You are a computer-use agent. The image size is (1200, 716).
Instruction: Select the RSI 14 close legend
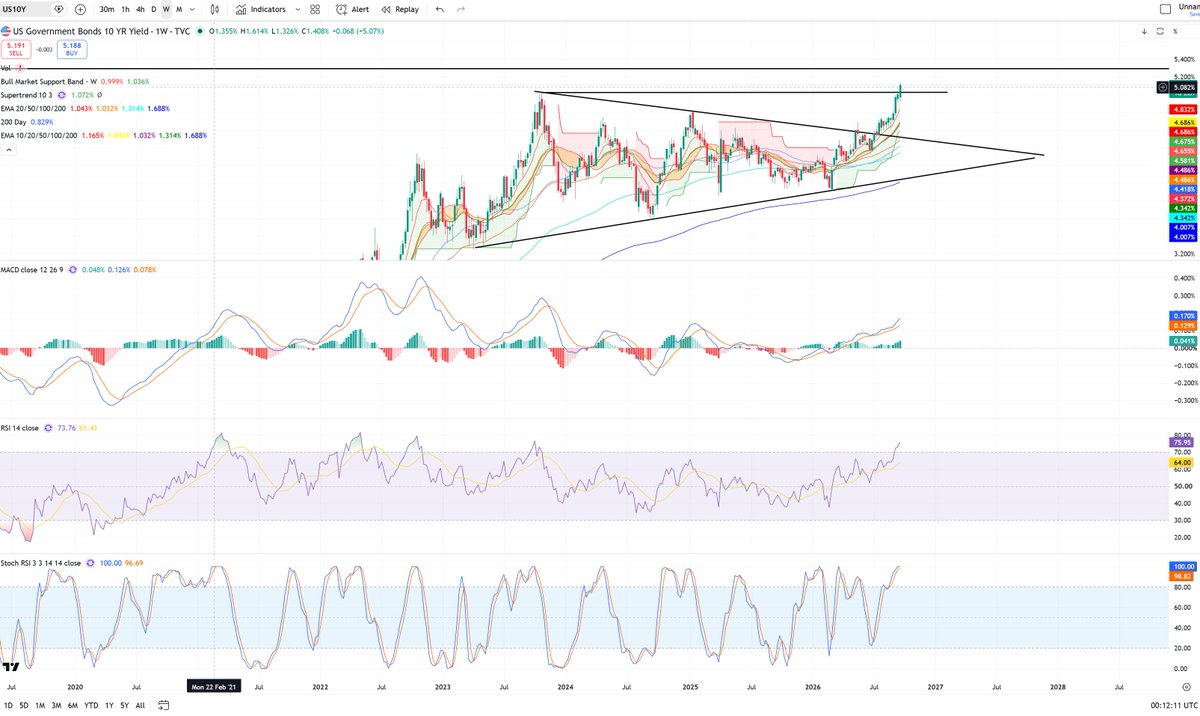tap(21, 428)
